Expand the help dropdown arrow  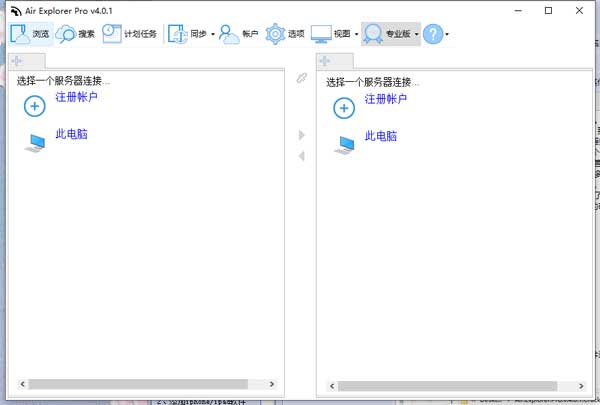pyautogui.click(x=447, y=35)
